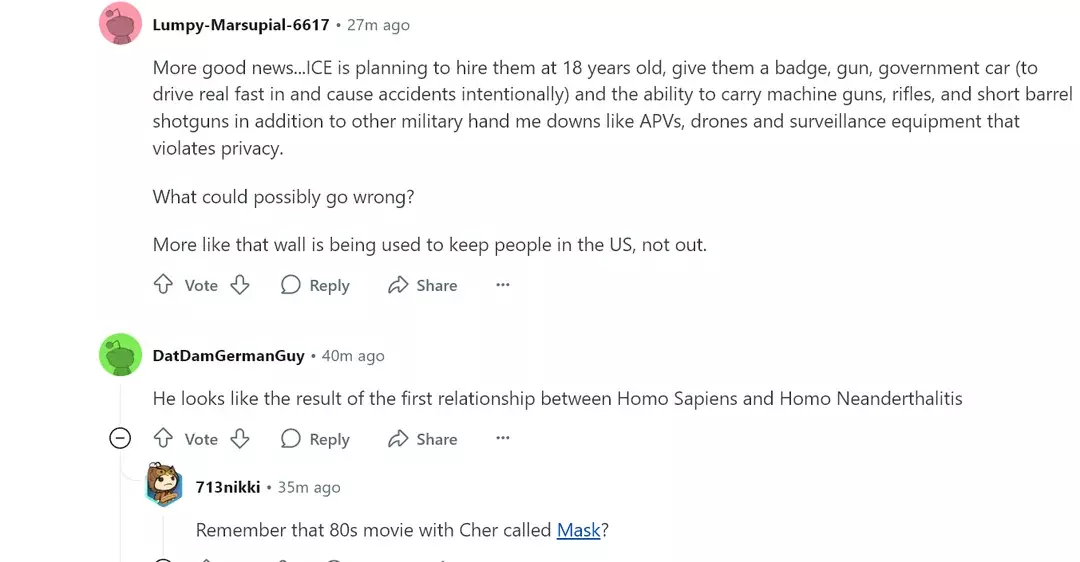1080x562 pixels.
Task: Open DatDamGermanGuy's green avatar
Action: pos(121,355)
